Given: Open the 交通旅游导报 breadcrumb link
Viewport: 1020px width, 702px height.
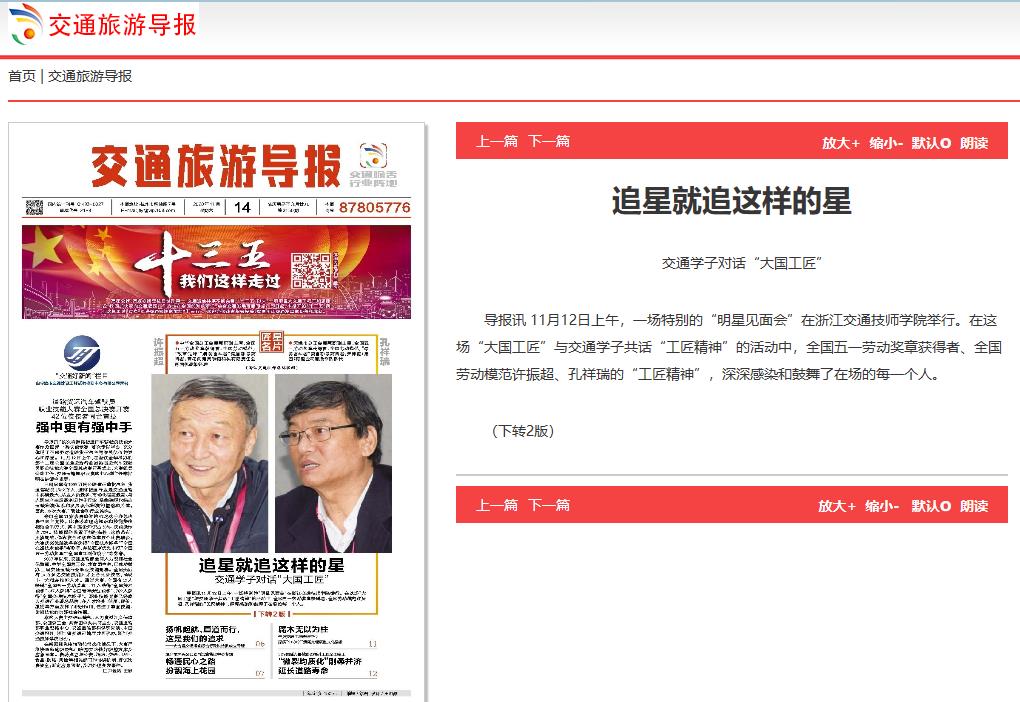Looking at the screenshot, I should [90, 76].
